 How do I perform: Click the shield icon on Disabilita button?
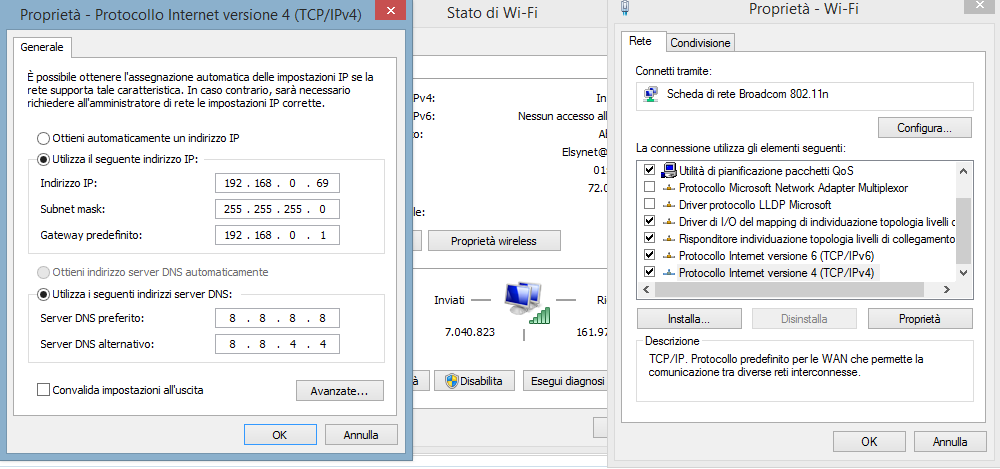[x=451, y=381]
